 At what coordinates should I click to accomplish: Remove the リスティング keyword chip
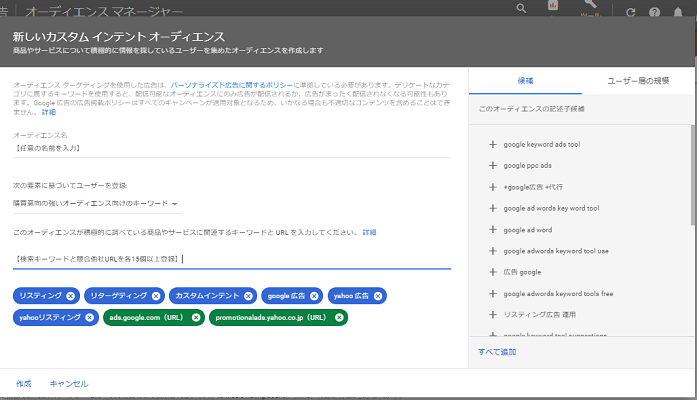pyautogui.click(x=71, y=296)
